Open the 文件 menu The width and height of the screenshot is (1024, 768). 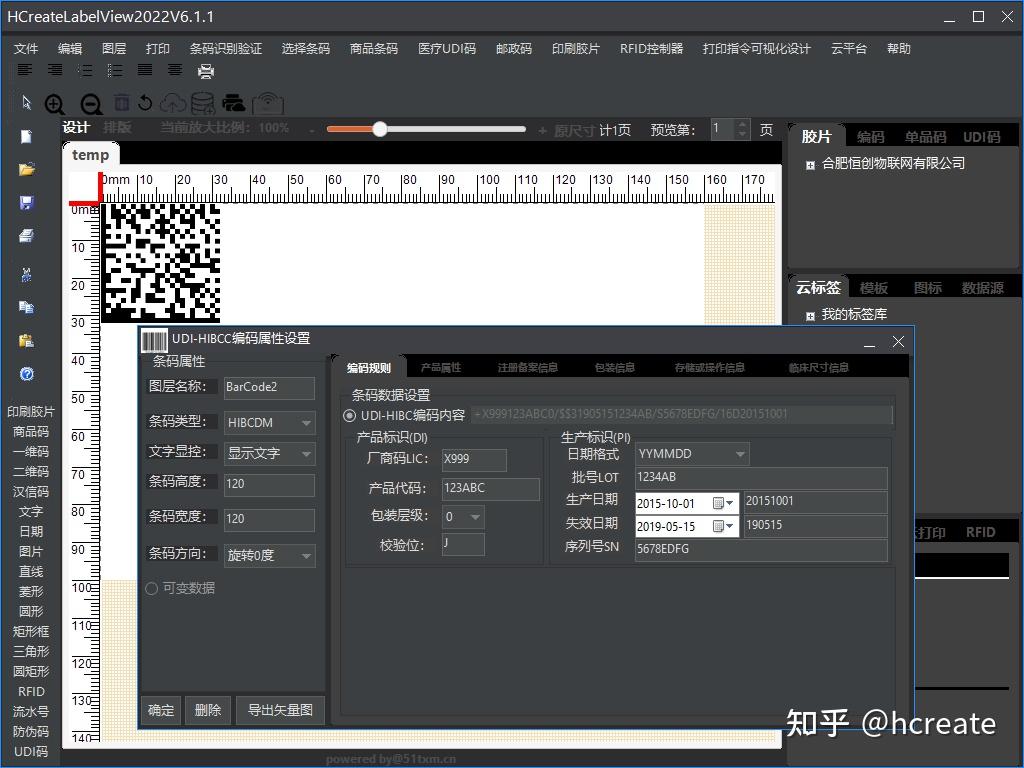[x=26, y=48]
